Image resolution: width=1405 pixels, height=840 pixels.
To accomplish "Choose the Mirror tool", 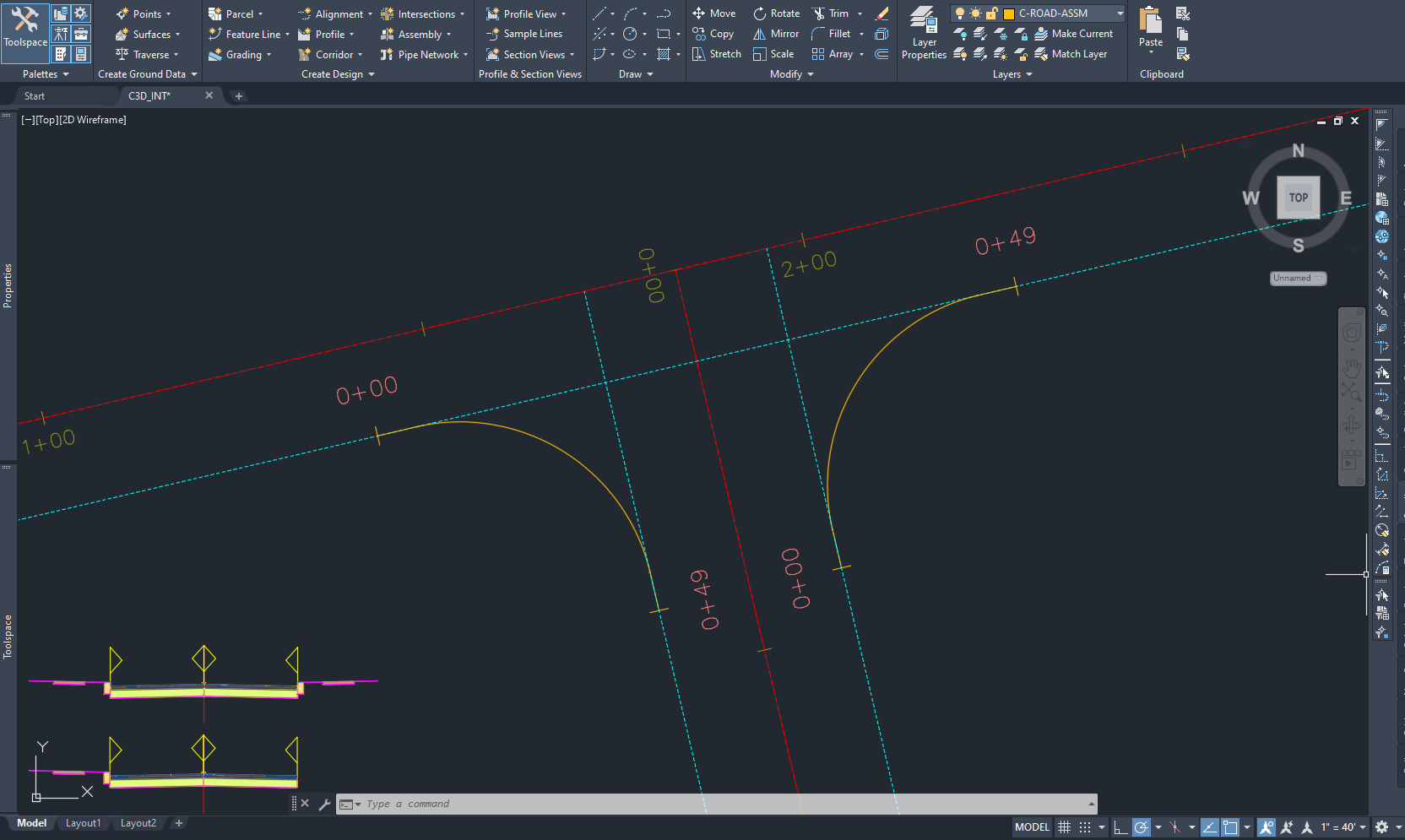I will coord(776,34).
